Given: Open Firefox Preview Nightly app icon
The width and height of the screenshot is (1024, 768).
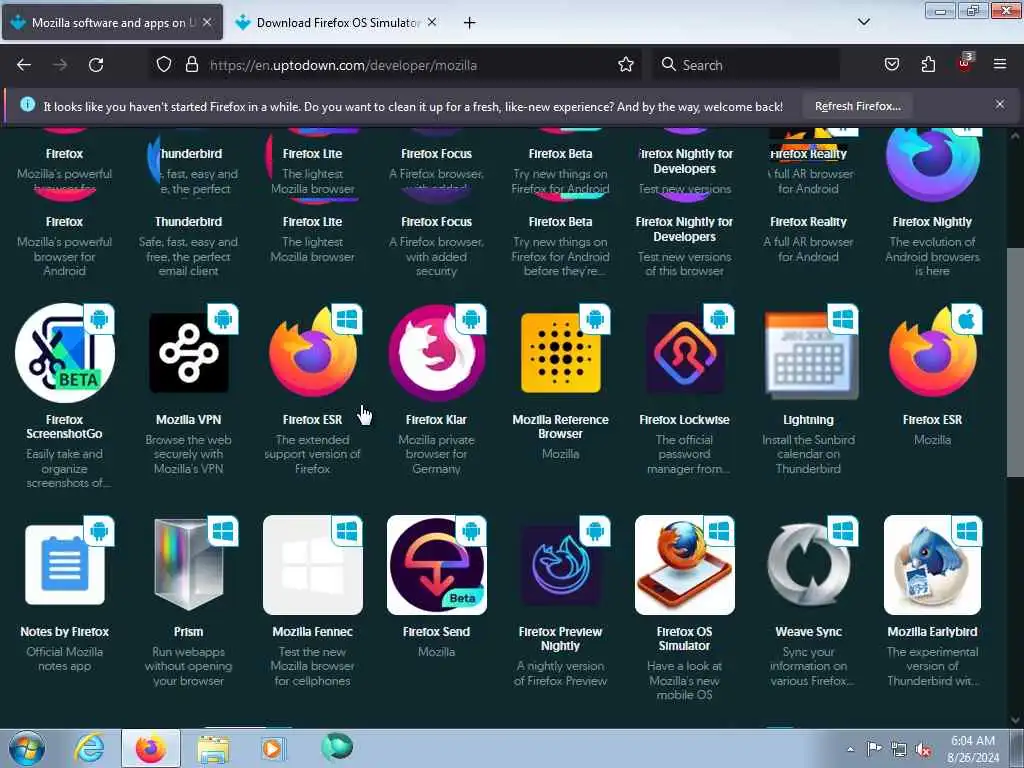Looking at the screenshot, I should (560, 565).
